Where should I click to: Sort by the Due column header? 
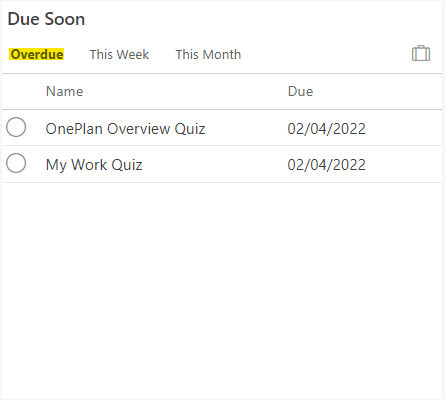point(300,91)
